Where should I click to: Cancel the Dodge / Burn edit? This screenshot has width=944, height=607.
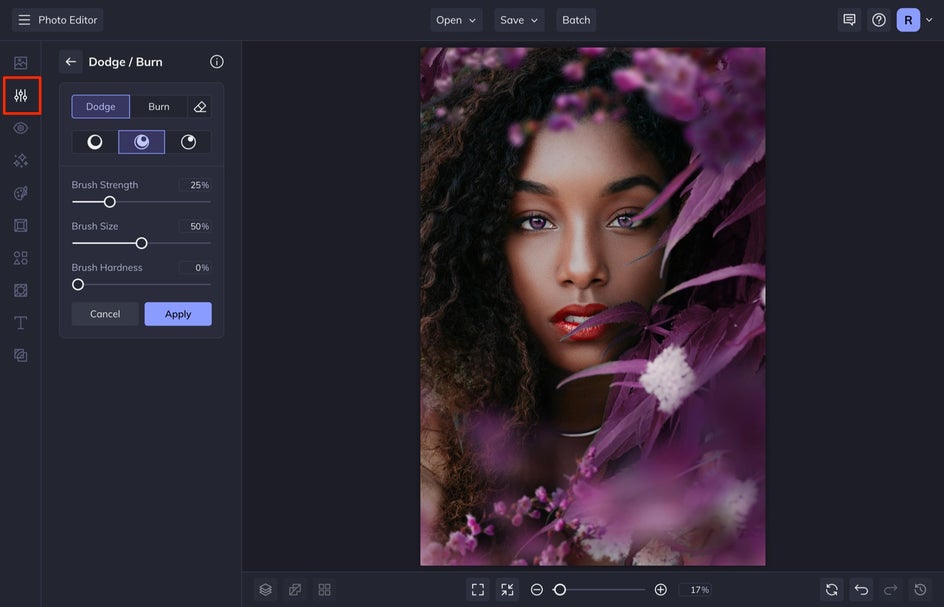105,314
